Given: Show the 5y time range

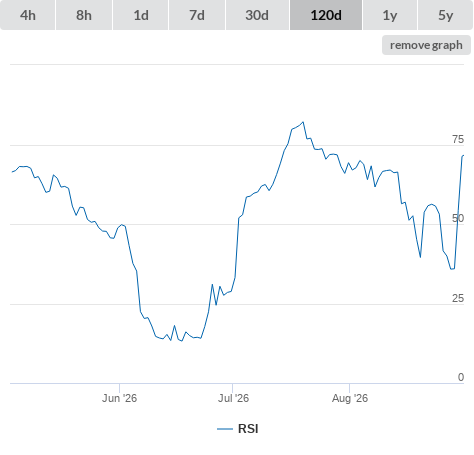Looking at the screenshot, I should [x=445, y=15].
